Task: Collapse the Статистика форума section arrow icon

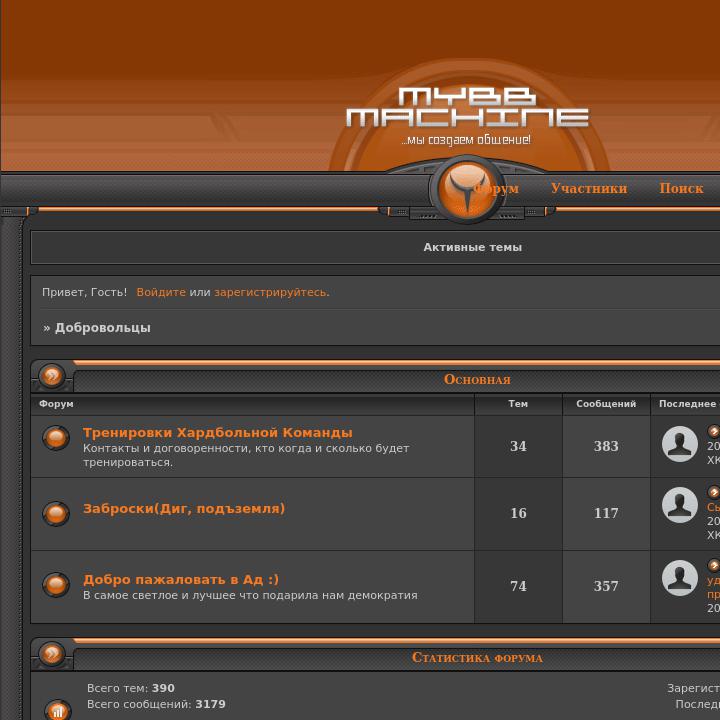Action: click(51, 654)
